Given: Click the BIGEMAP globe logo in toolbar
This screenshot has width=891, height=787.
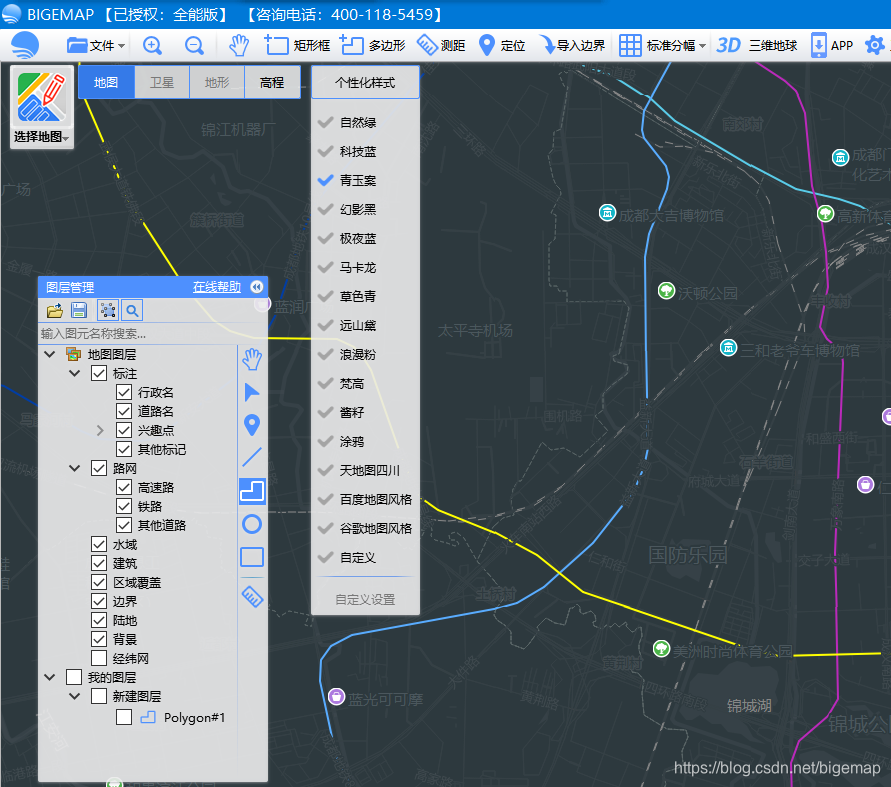Looking at the screenshot, I should point(24,45).
